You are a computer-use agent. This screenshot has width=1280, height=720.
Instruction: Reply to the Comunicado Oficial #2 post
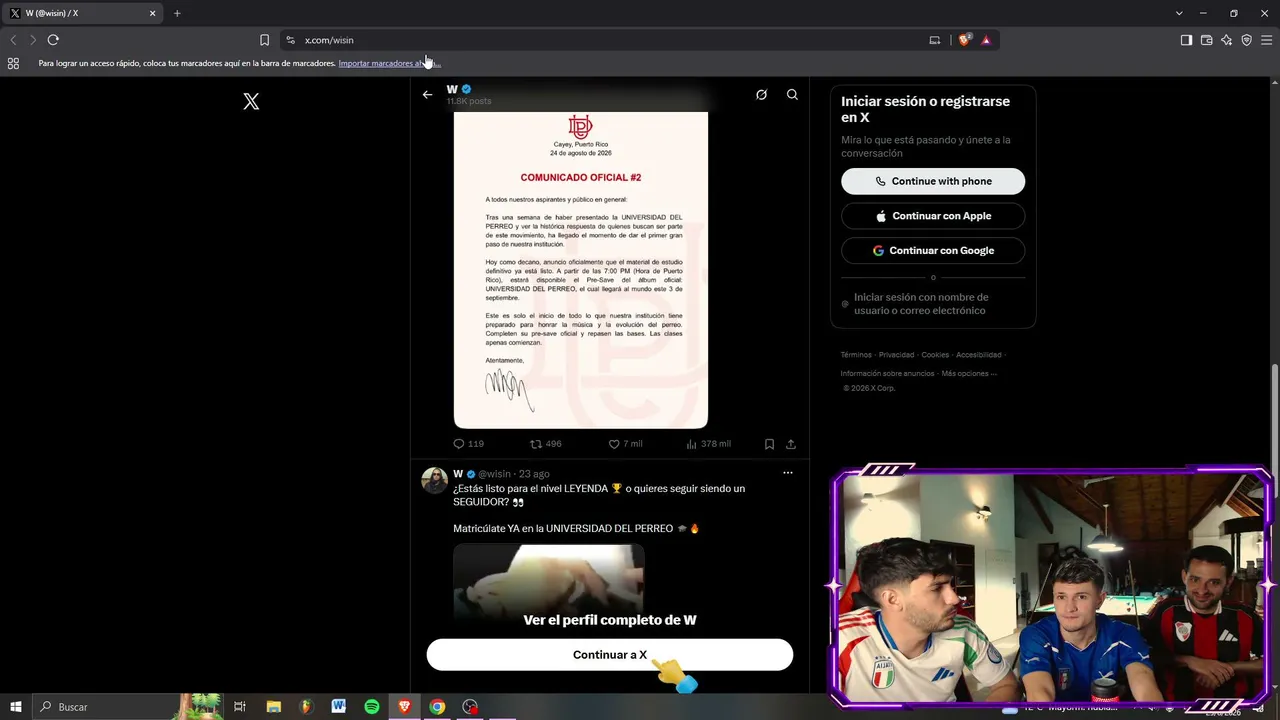(468, 444)
